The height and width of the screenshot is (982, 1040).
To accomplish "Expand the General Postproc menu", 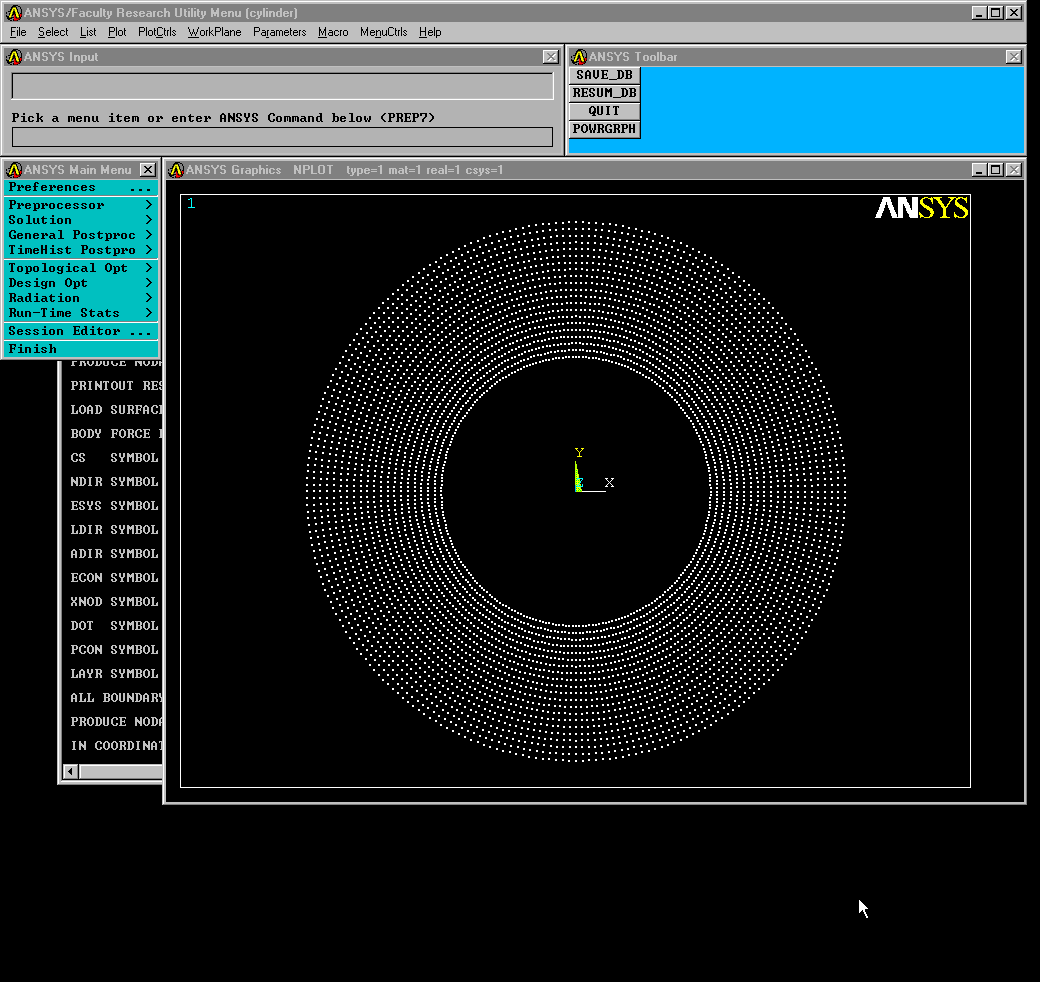I will click(81, 235).
